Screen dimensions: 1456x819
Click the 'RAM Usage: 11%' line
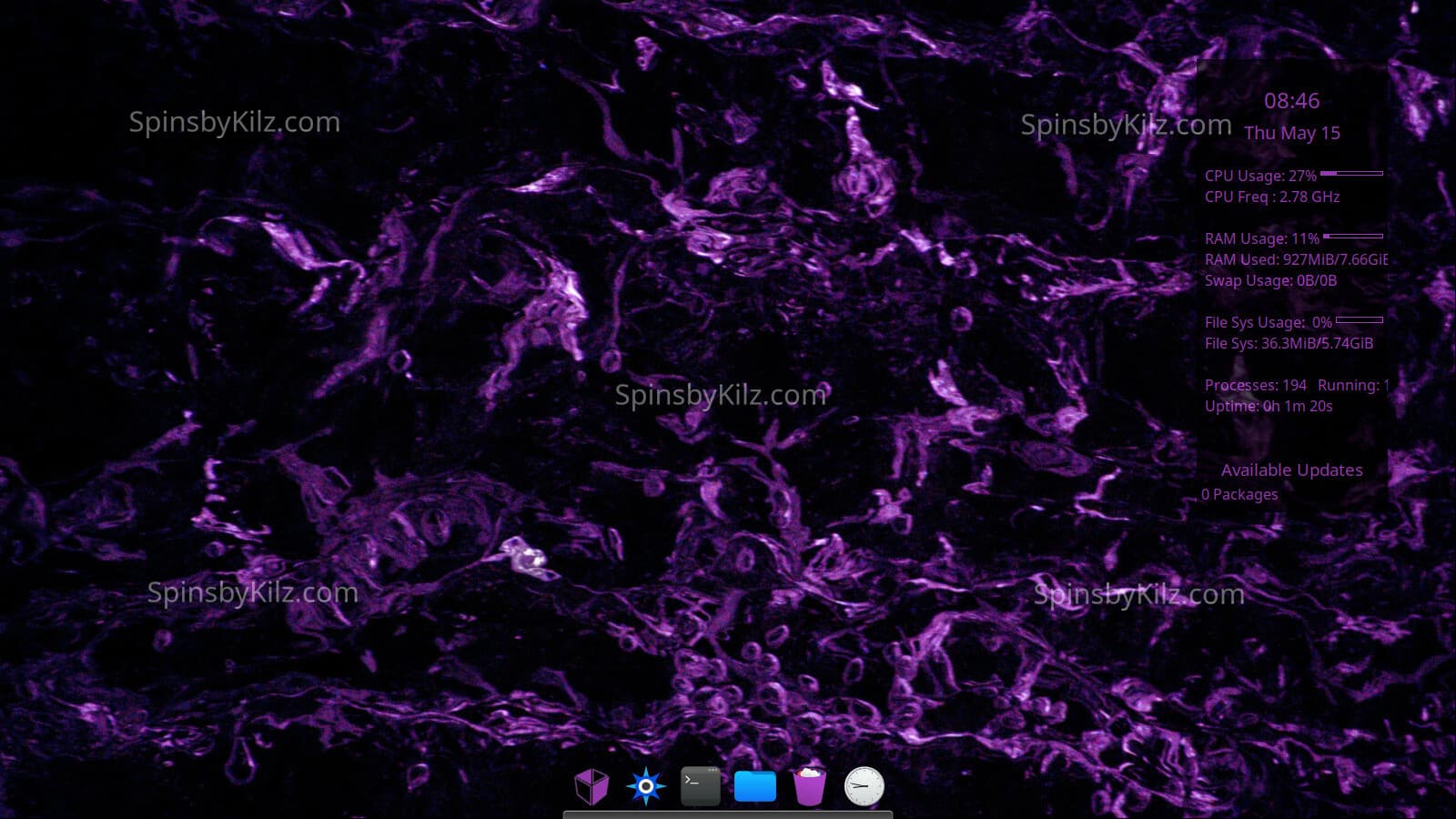coord(1261,238)
